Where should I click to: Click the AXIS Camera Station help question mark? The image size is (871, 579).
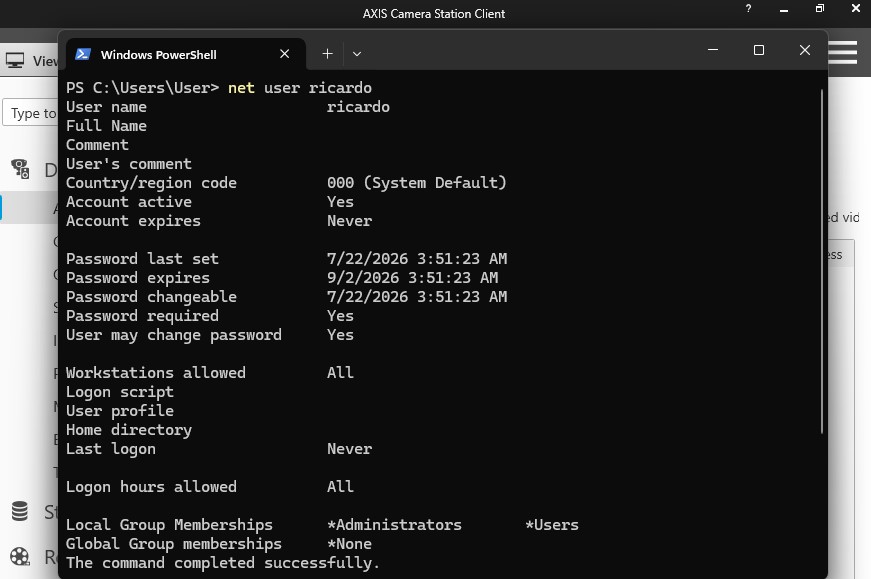tap(748, 8)
